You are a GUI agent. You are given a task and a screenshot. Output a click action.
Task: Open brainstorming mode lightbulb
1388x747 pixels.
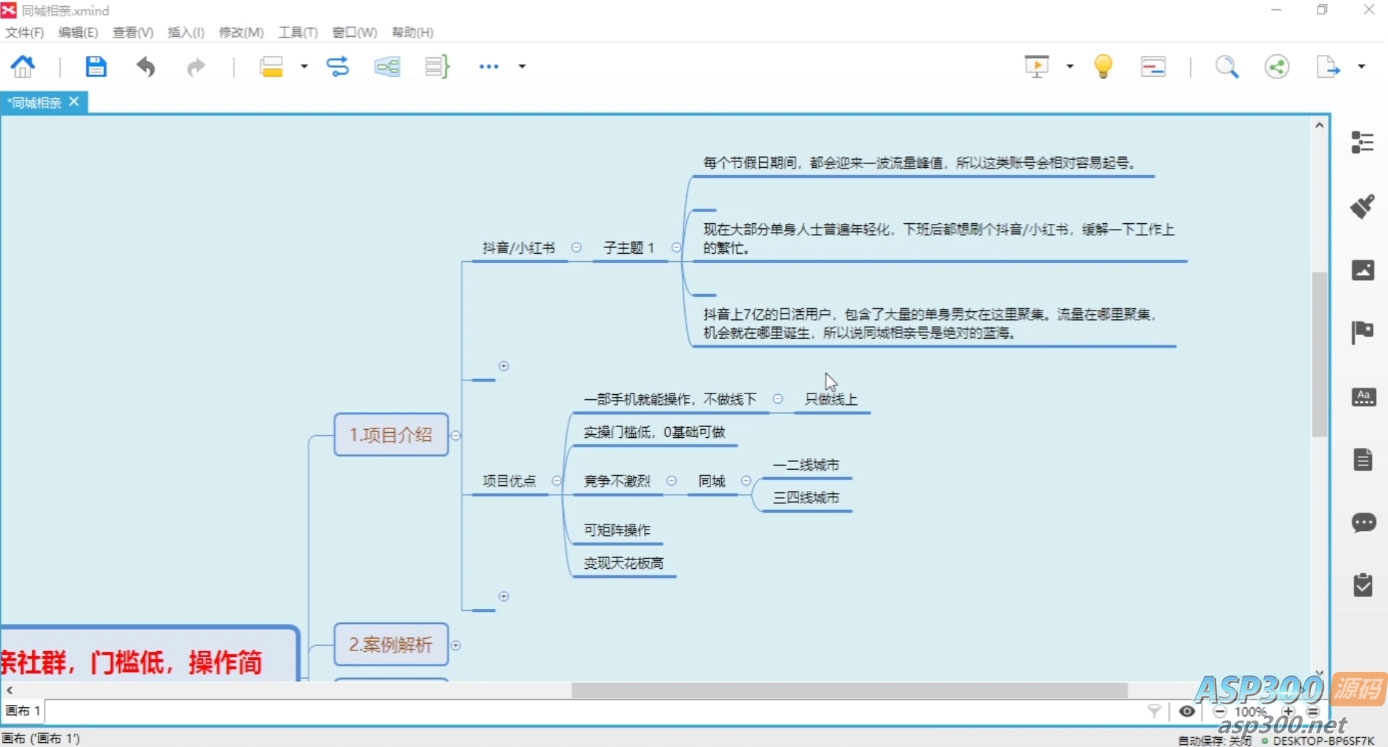[x=1103, y=67]
